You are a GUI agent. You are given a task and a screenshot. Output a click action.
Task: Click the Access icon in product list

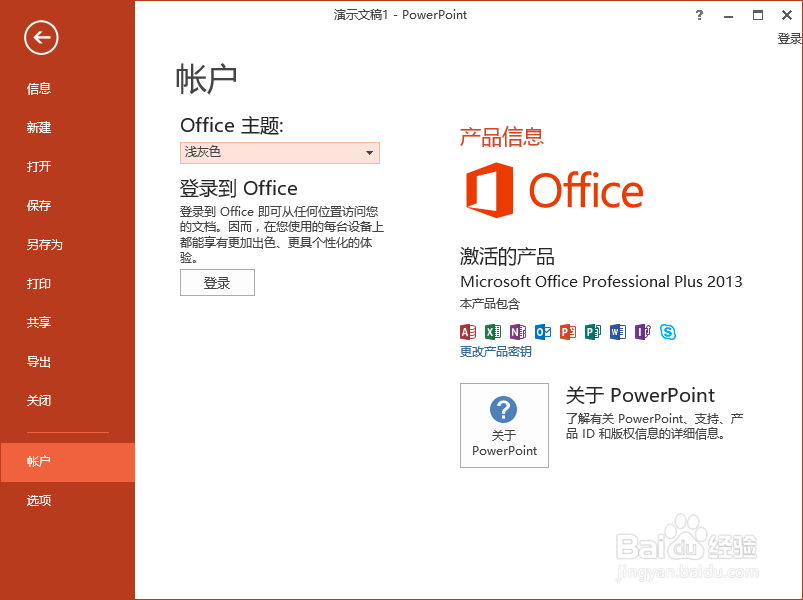[468, 332]
